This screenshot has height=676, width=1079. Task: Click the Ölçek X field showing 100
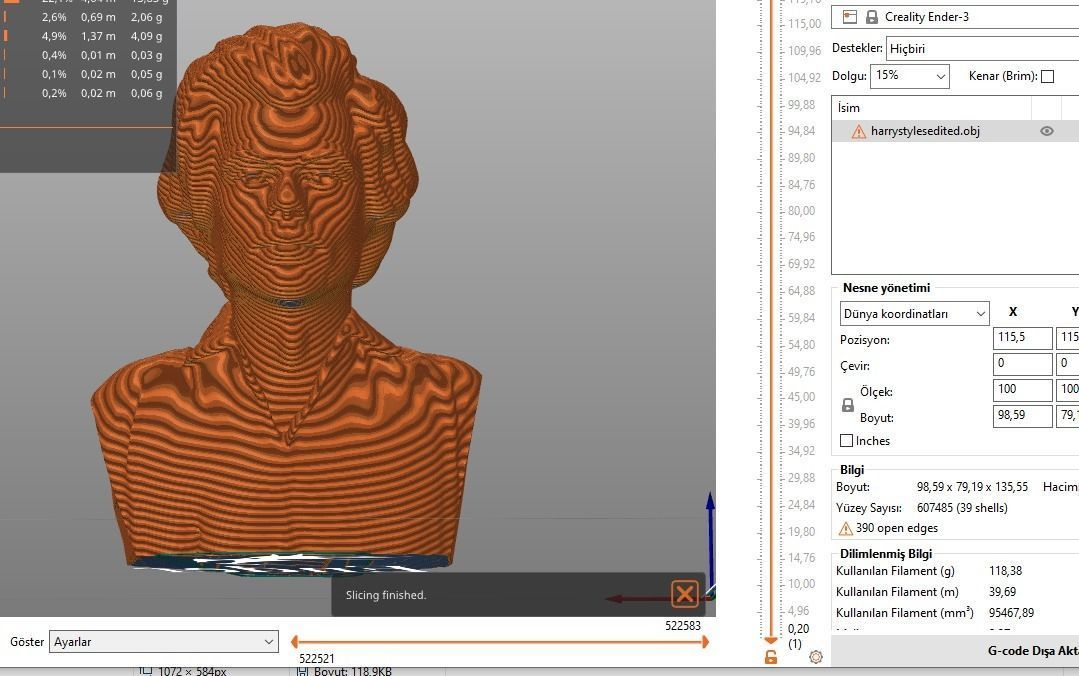1023,390
